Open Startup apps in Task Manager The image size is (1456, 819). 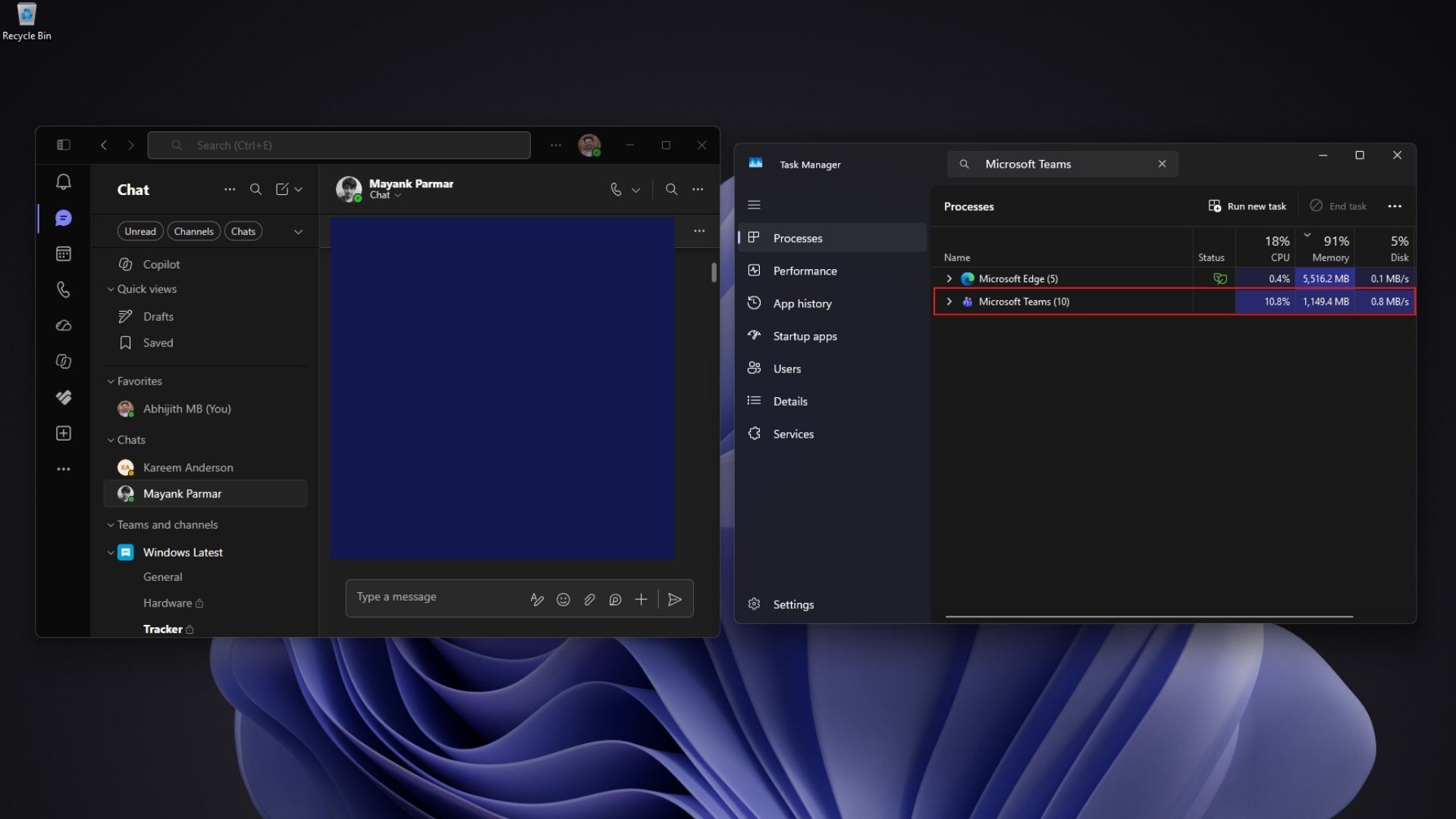click(832, 336)
